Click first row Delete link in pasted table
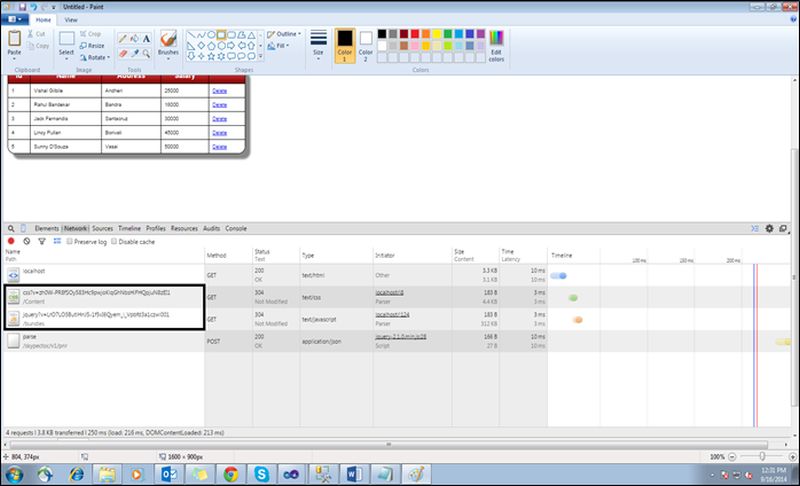This screenshot has height=486, width=800. tap(219, 91)
